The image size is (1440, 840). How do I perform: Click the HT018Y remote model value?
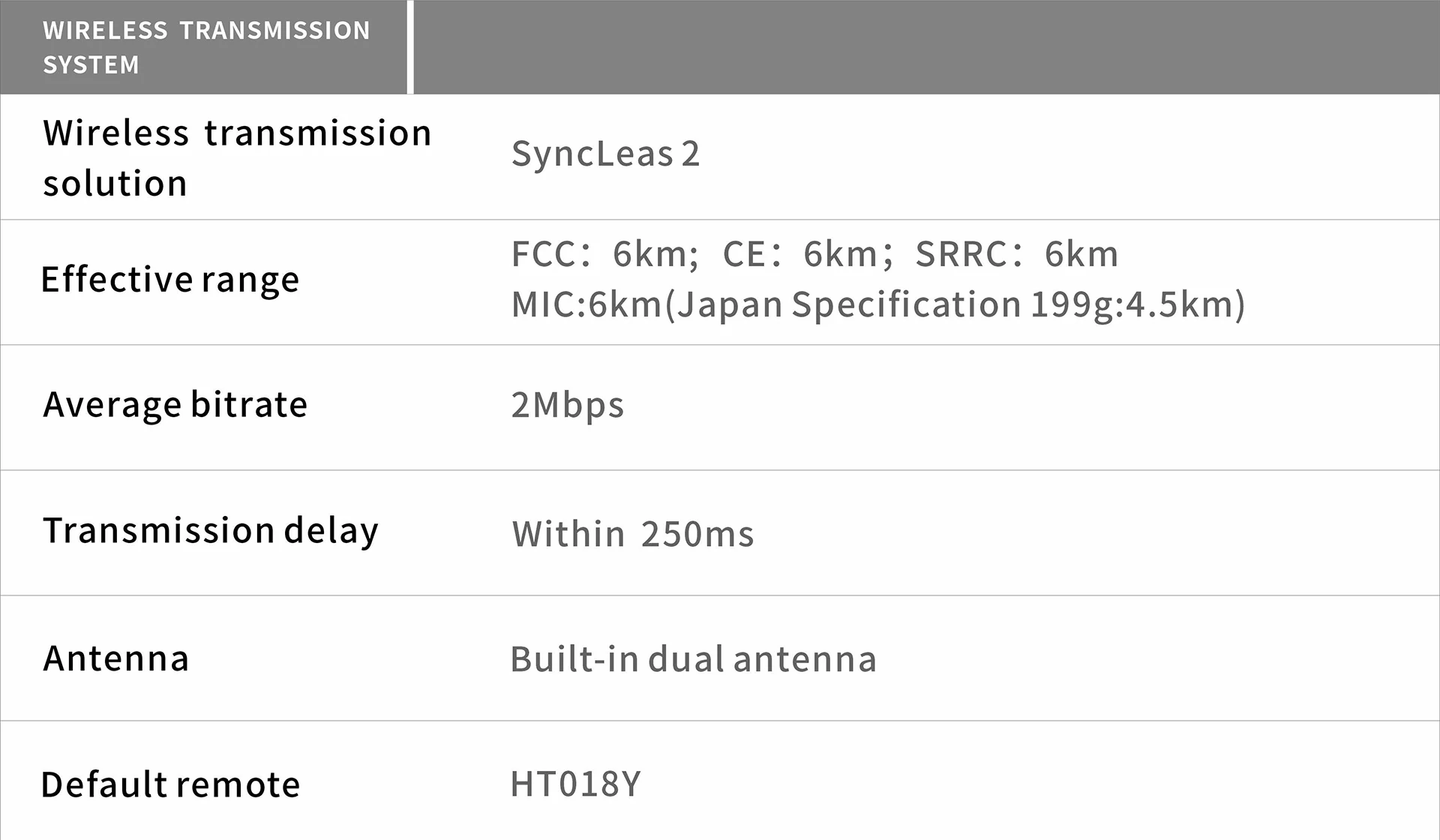(576, 784)
